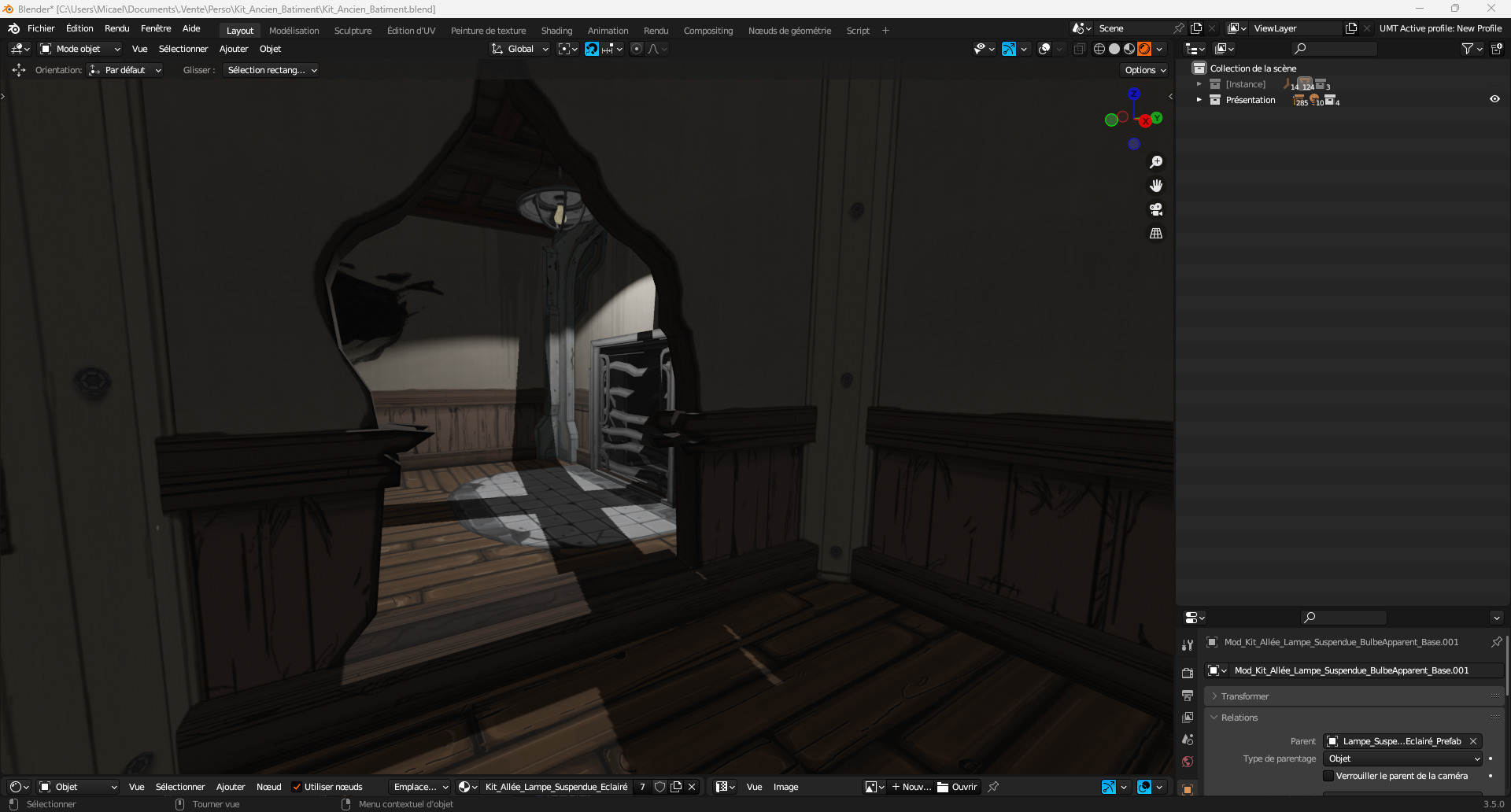Switch to the Nœuds de géométrie workspace tab
The image size is (1511, 812).
pos(789,31)
